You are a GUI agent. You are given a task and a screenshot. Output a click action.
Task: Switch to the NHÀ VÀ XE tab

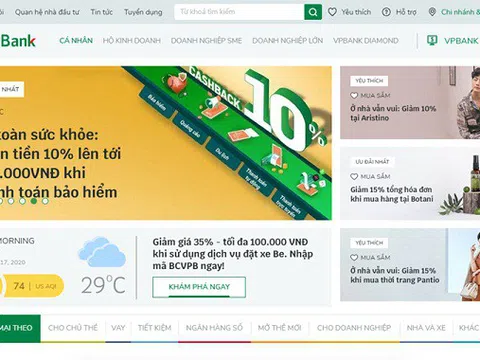(426, 328)
